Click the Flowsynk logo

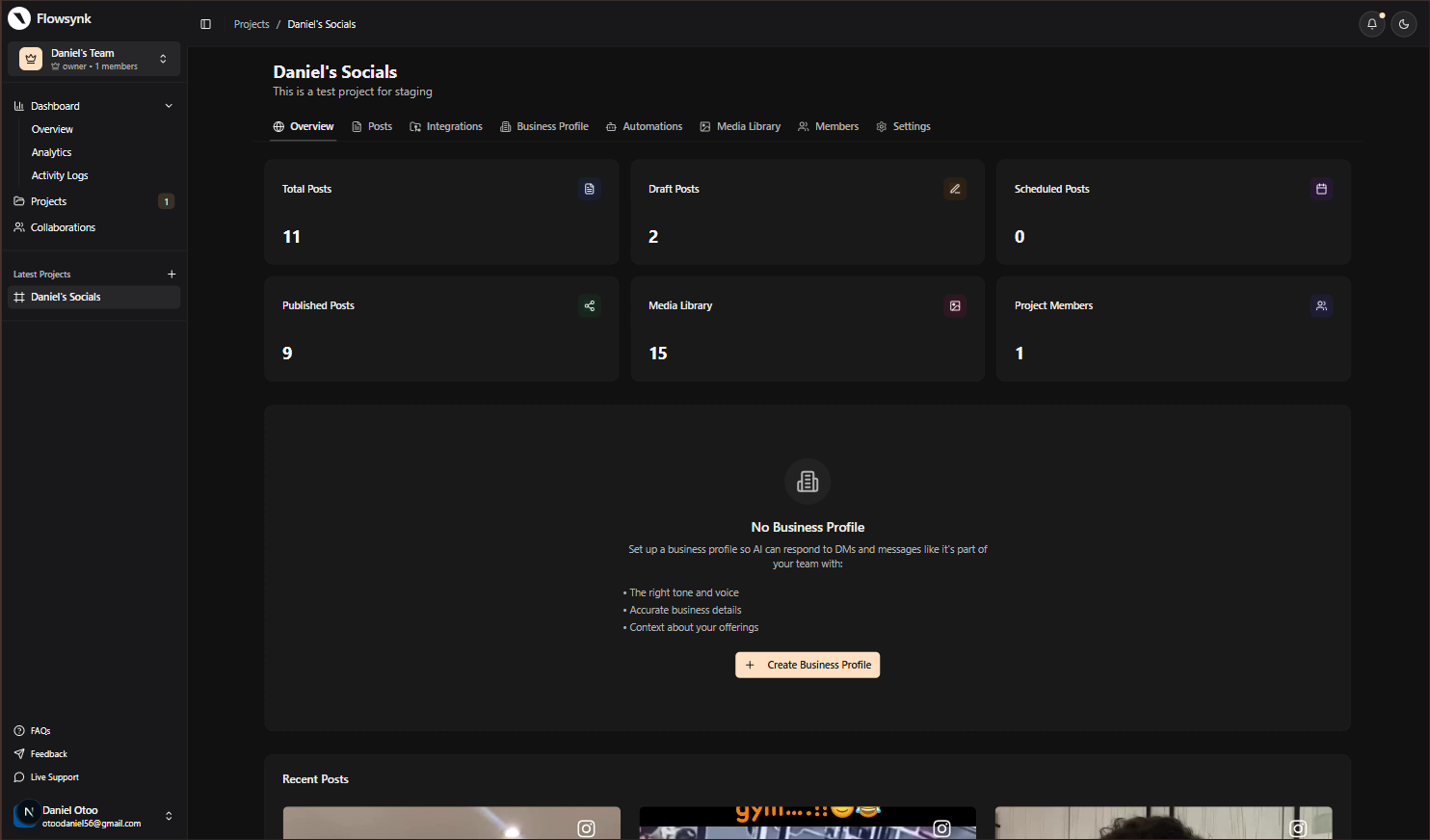point(19,18)
